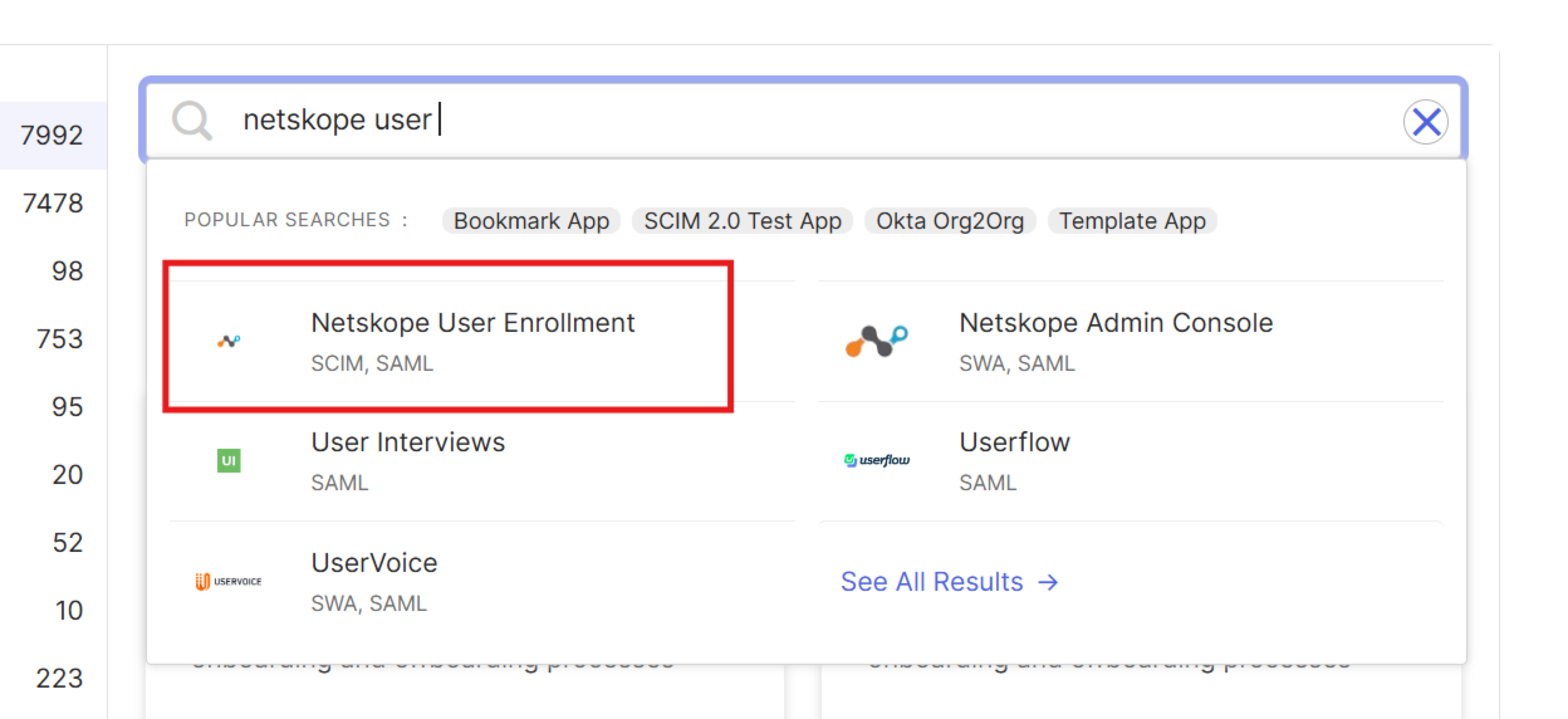1568x719 pixels.
Task: Click the magnifying glass search icon
Action: click(x=192, y=120)
